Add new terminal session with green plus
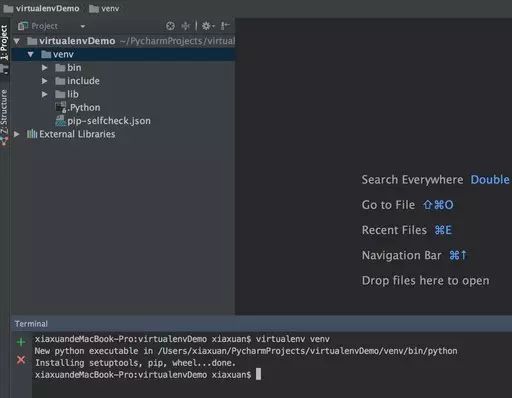This screenshot has width=512, height=398. [21, 342]
